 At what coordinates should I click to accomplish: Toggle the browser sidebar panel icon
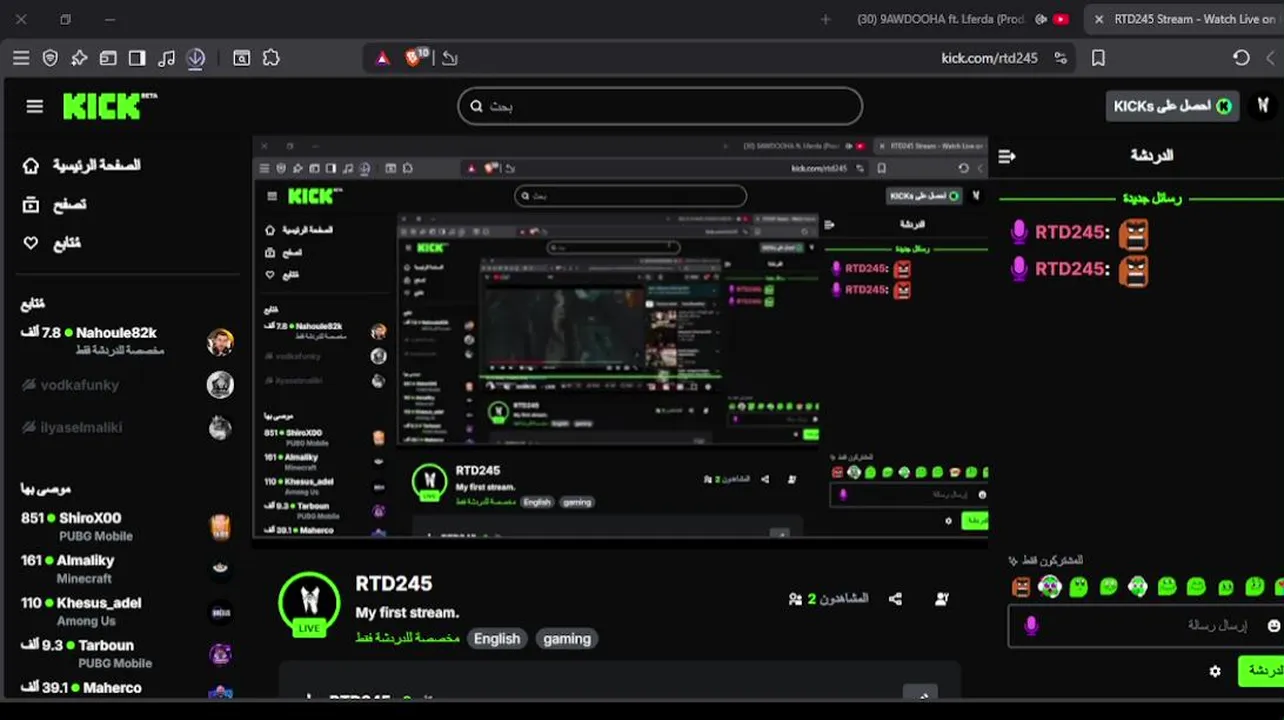(137, 58)
